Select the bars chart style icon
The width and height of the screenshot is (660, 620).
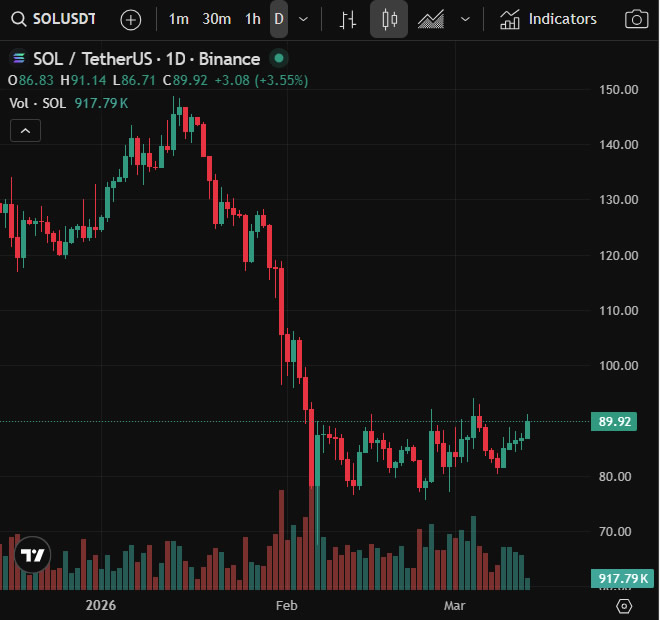(x=348, y=19)
